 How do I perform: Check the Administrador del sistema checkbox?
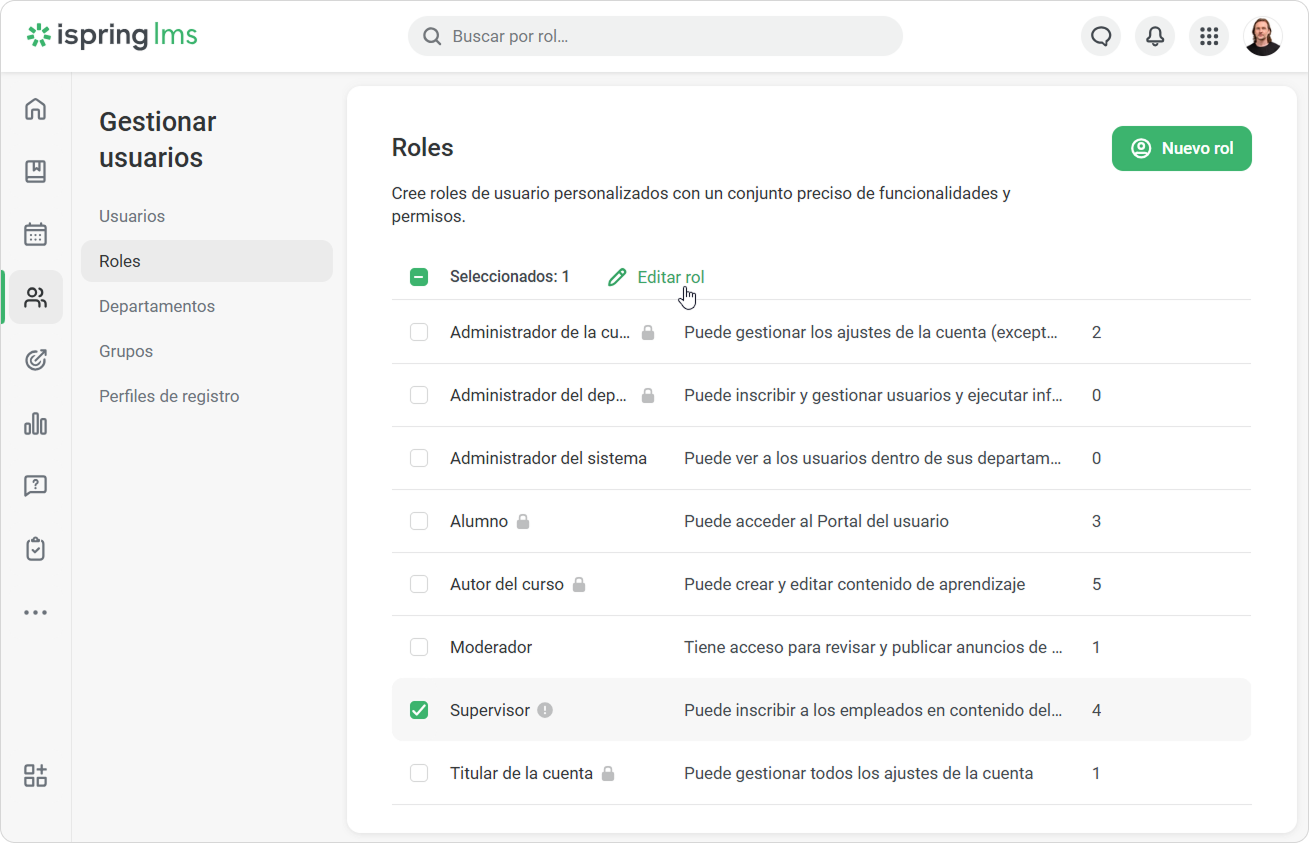[419, 458]
